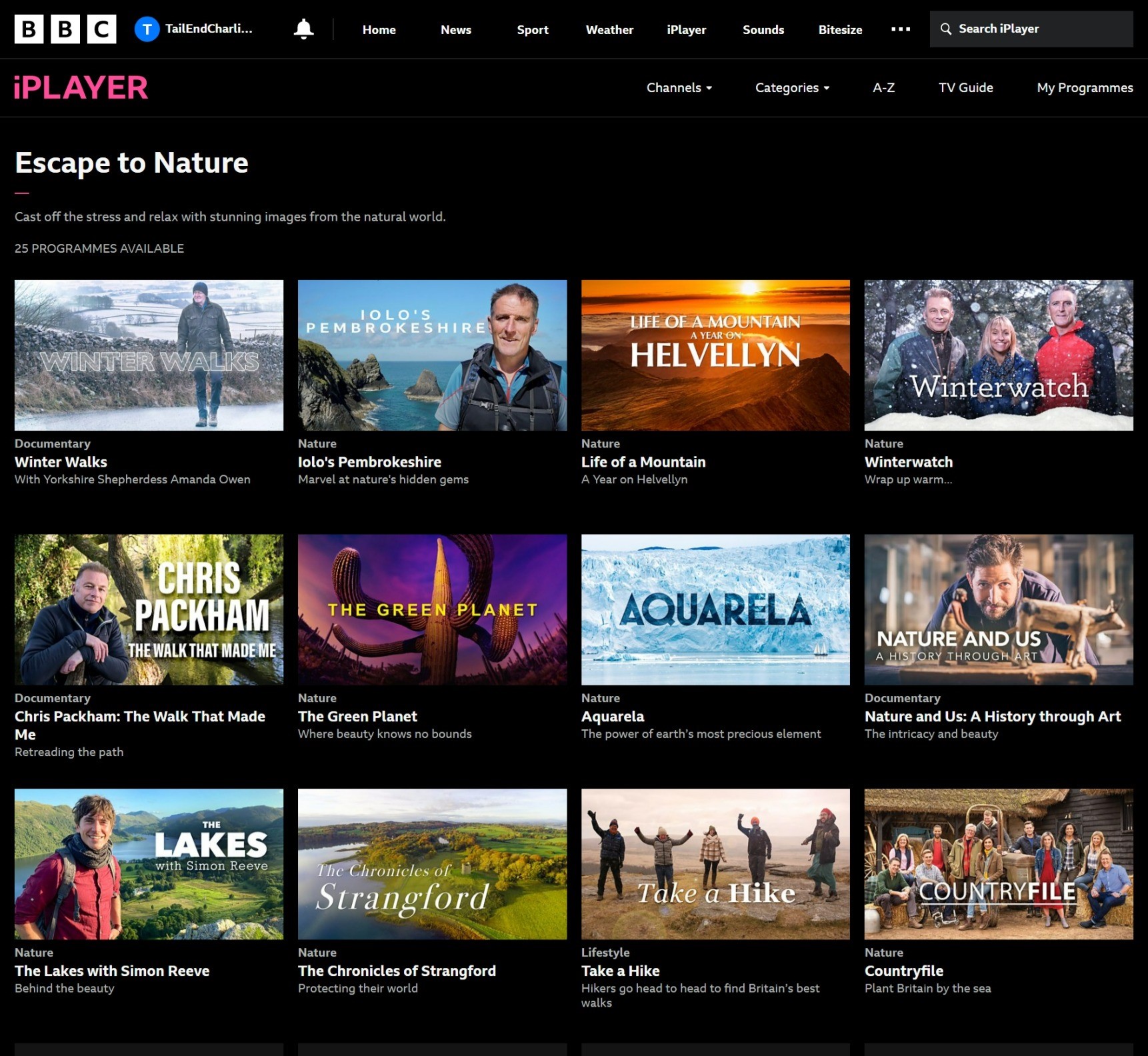Click 'Wrap up warm...' subtitle

tap(908, 479)
